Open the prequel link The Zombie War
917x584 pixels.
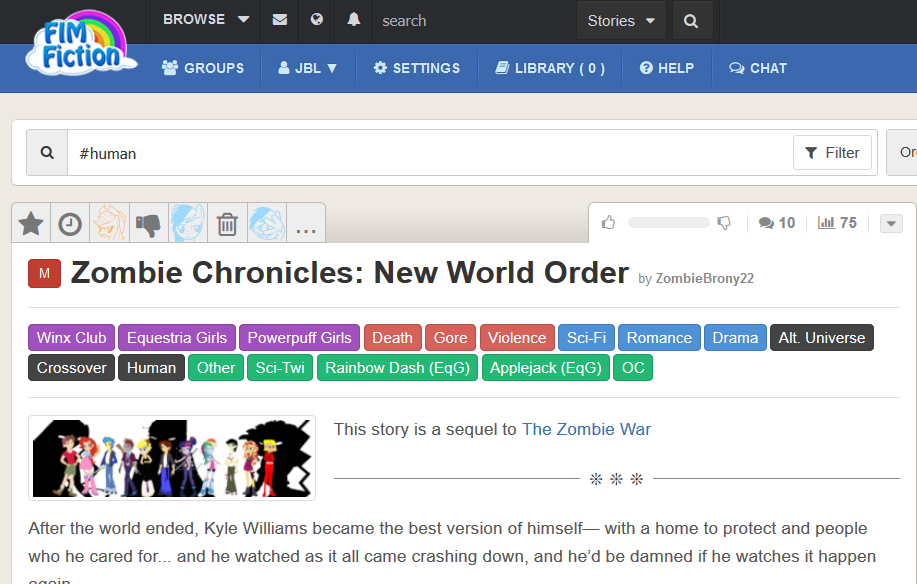click(x=586, y=429)
